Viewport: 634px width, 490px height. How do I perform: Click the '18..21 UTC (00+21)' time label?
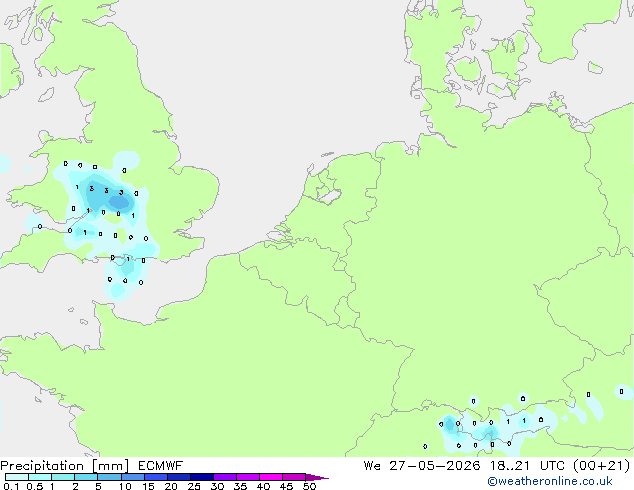pos(560,466)
